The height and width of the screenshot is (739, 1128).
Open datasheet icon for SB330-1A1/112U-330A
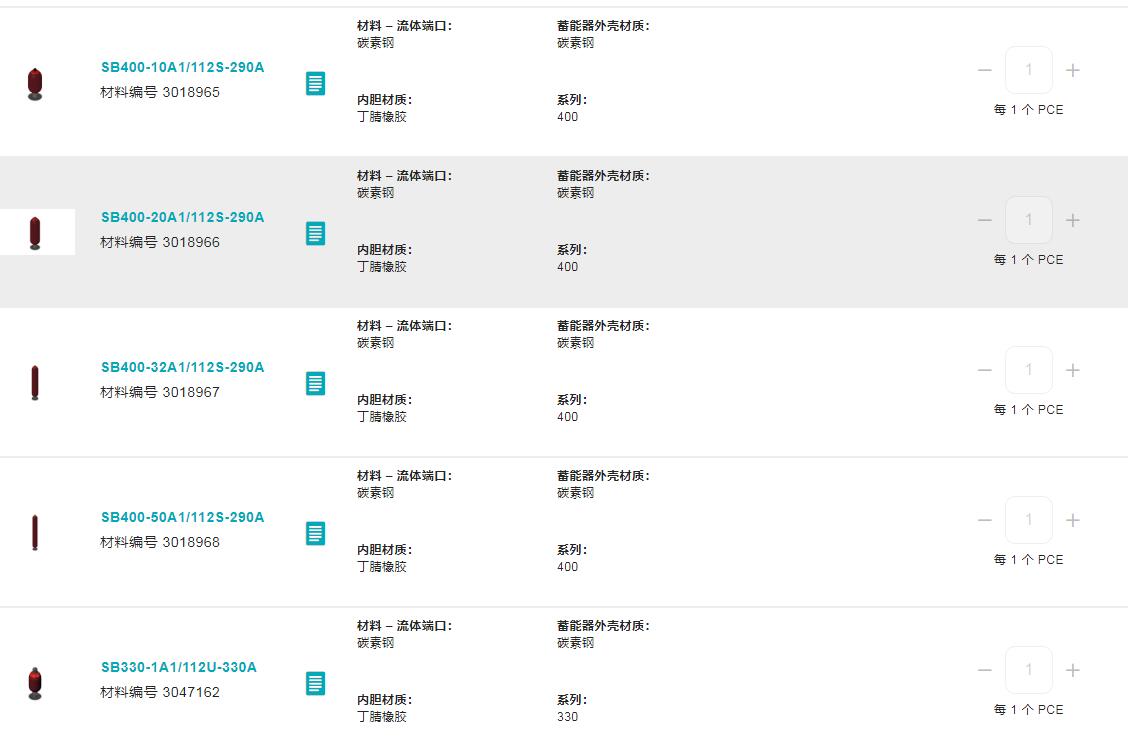tap(315, 683)
